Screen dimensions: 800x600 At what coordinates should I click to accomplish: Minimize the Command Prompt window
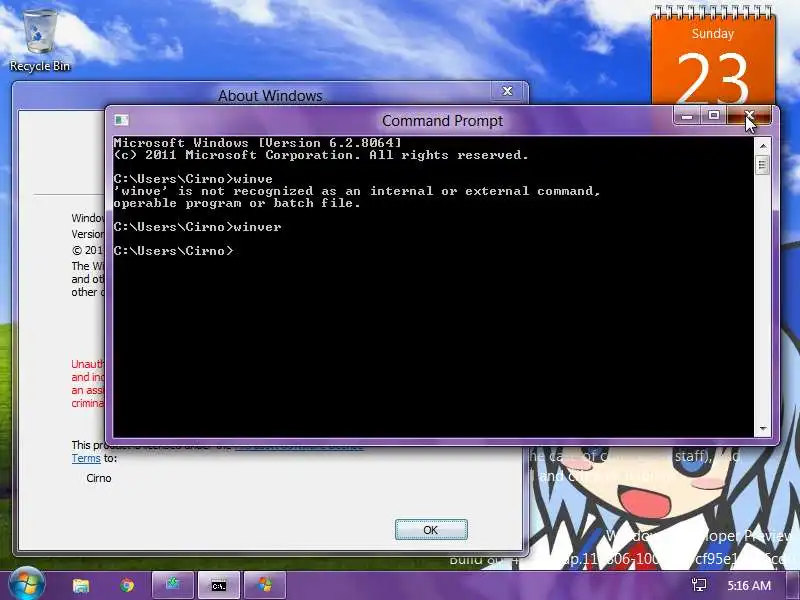(687, 116)
